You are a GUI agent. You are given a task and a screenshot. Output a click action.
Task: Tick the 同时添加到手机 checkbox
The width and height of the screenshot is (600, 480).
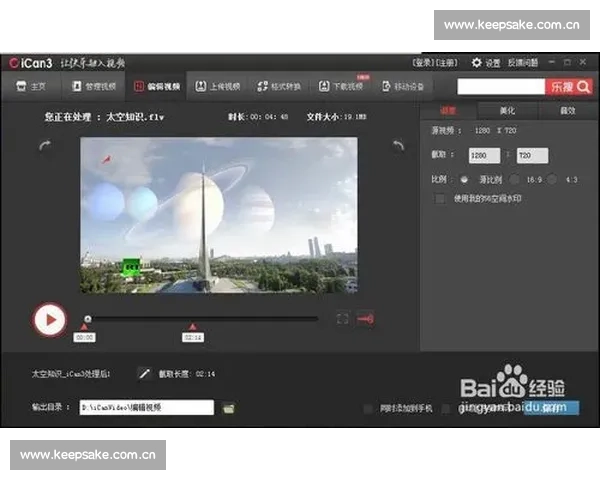click(368, 409)
